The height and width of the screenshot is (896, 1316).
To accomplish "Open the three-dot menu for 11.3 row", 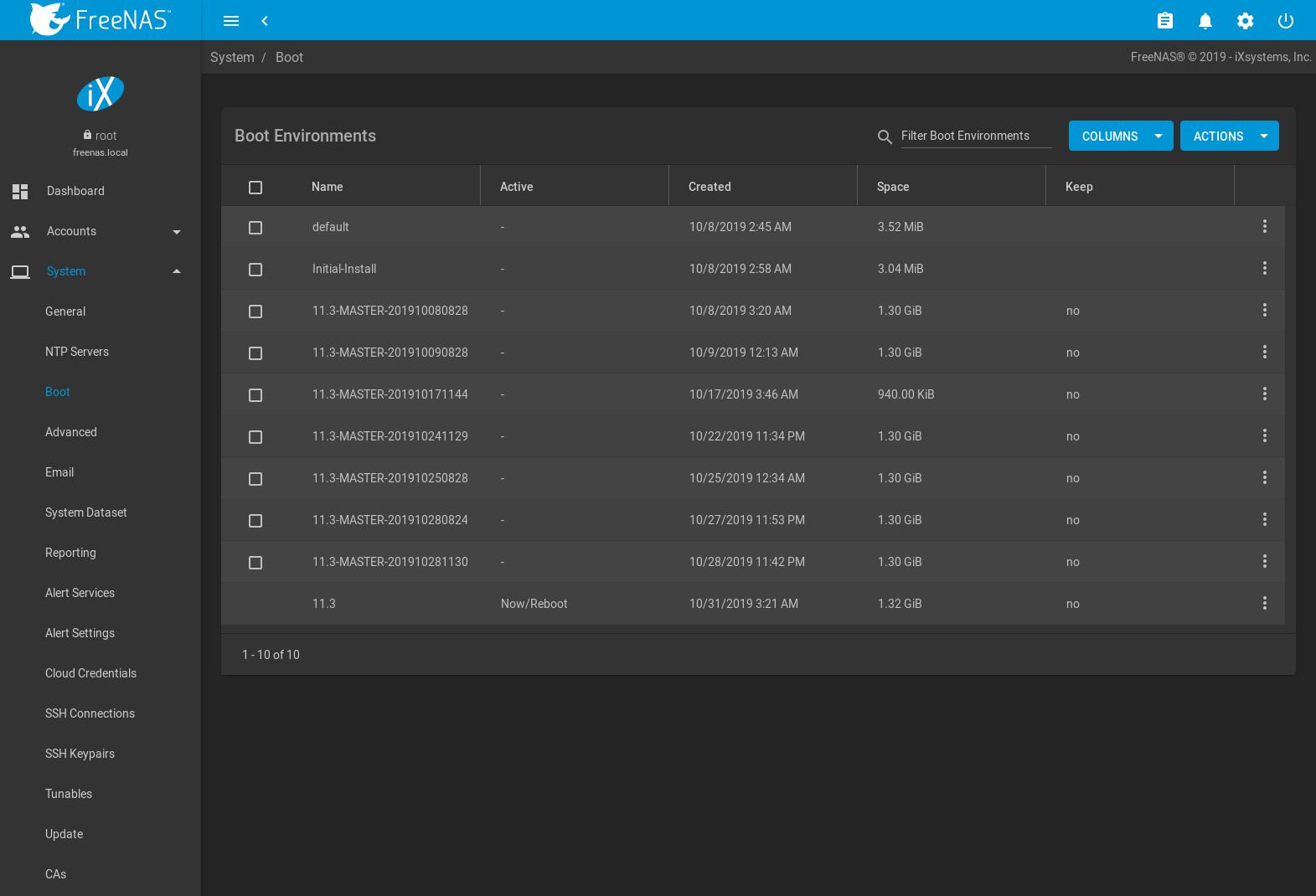I will click(1264, 604).
